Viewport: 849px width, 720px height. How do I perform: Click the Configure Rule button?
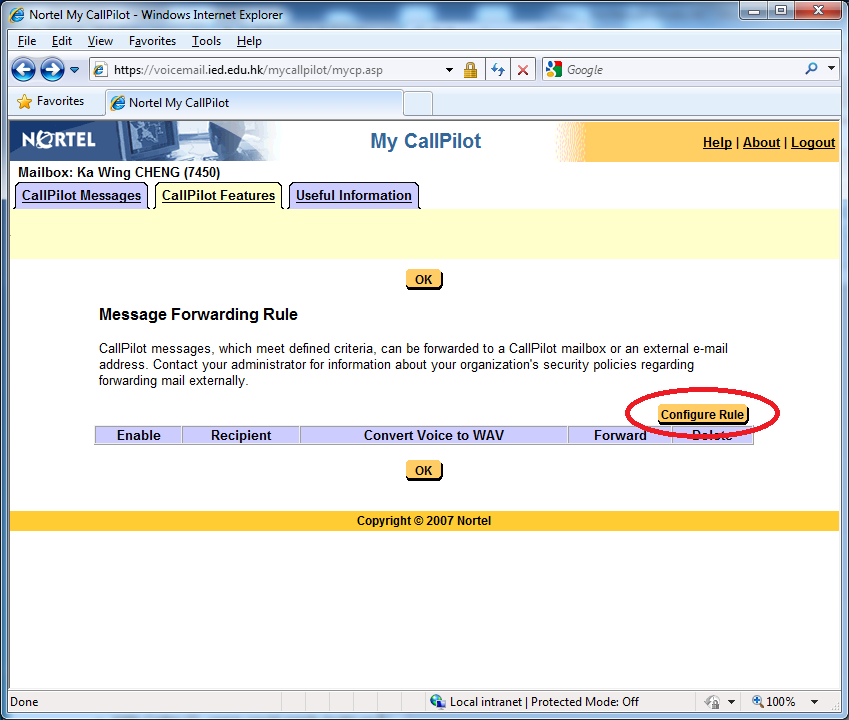point(702,415)
